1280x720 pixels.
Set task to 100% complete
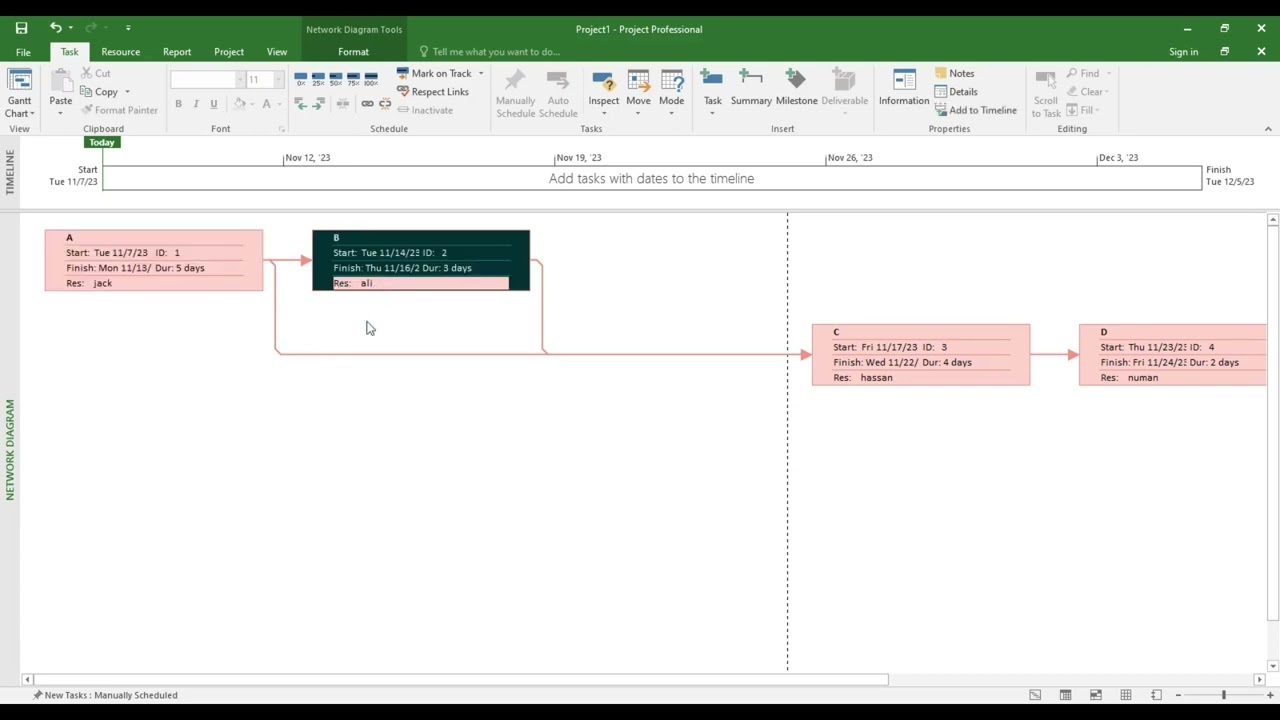pyautogui.click(x=371, y=78)
